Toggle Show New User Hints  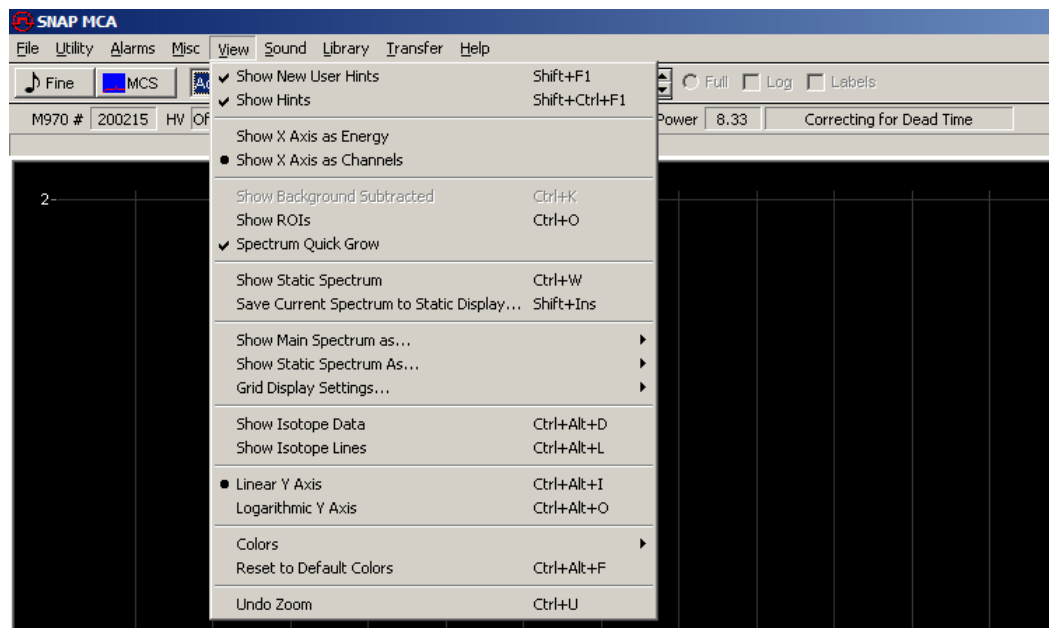(433, 76)
